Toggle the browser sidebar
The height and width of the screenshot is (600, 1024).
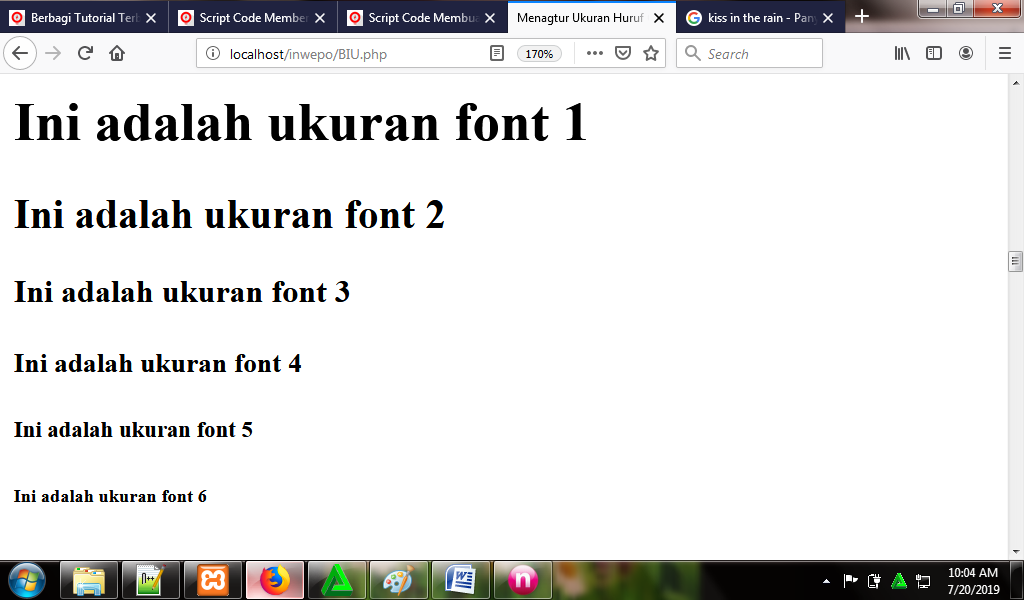[x=933, y=53]
